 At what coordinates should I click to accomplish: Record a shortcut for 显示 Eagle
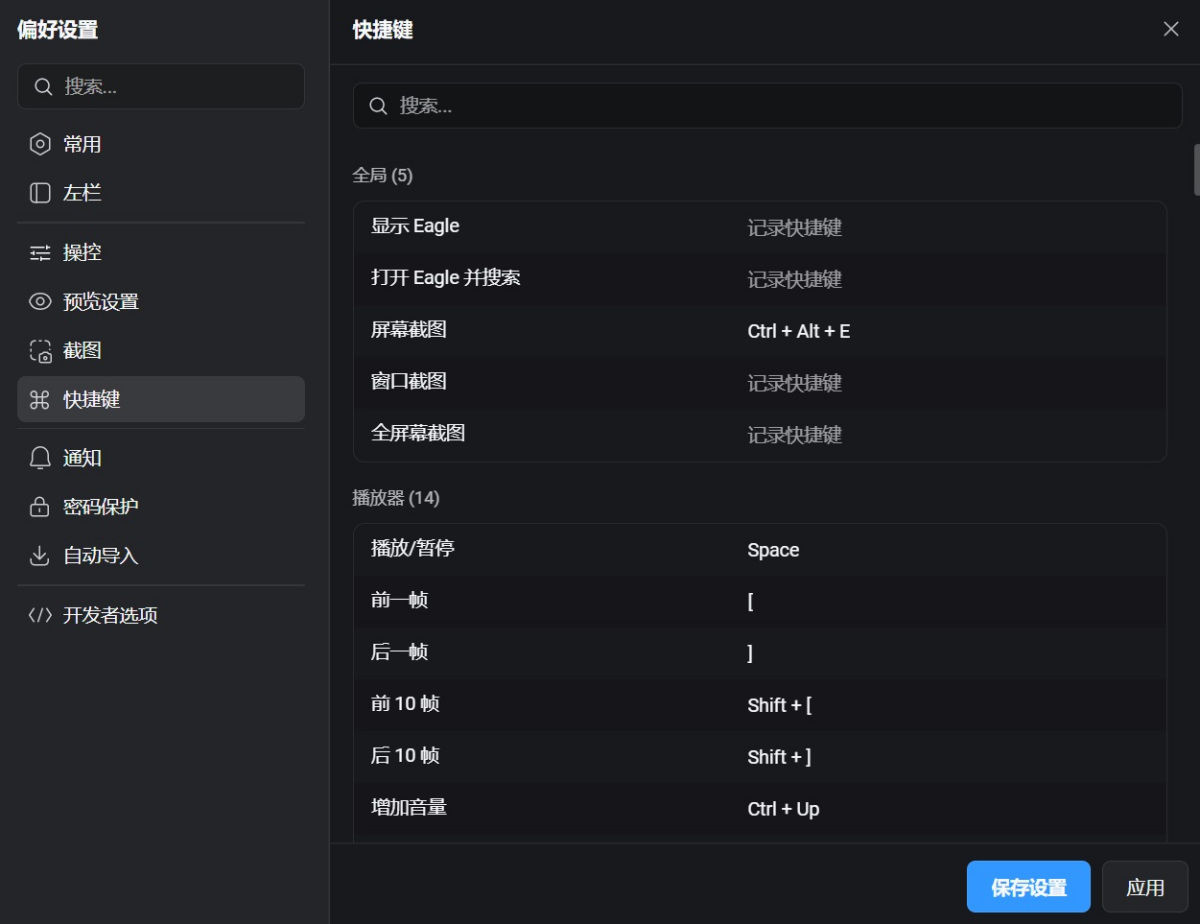794,228
